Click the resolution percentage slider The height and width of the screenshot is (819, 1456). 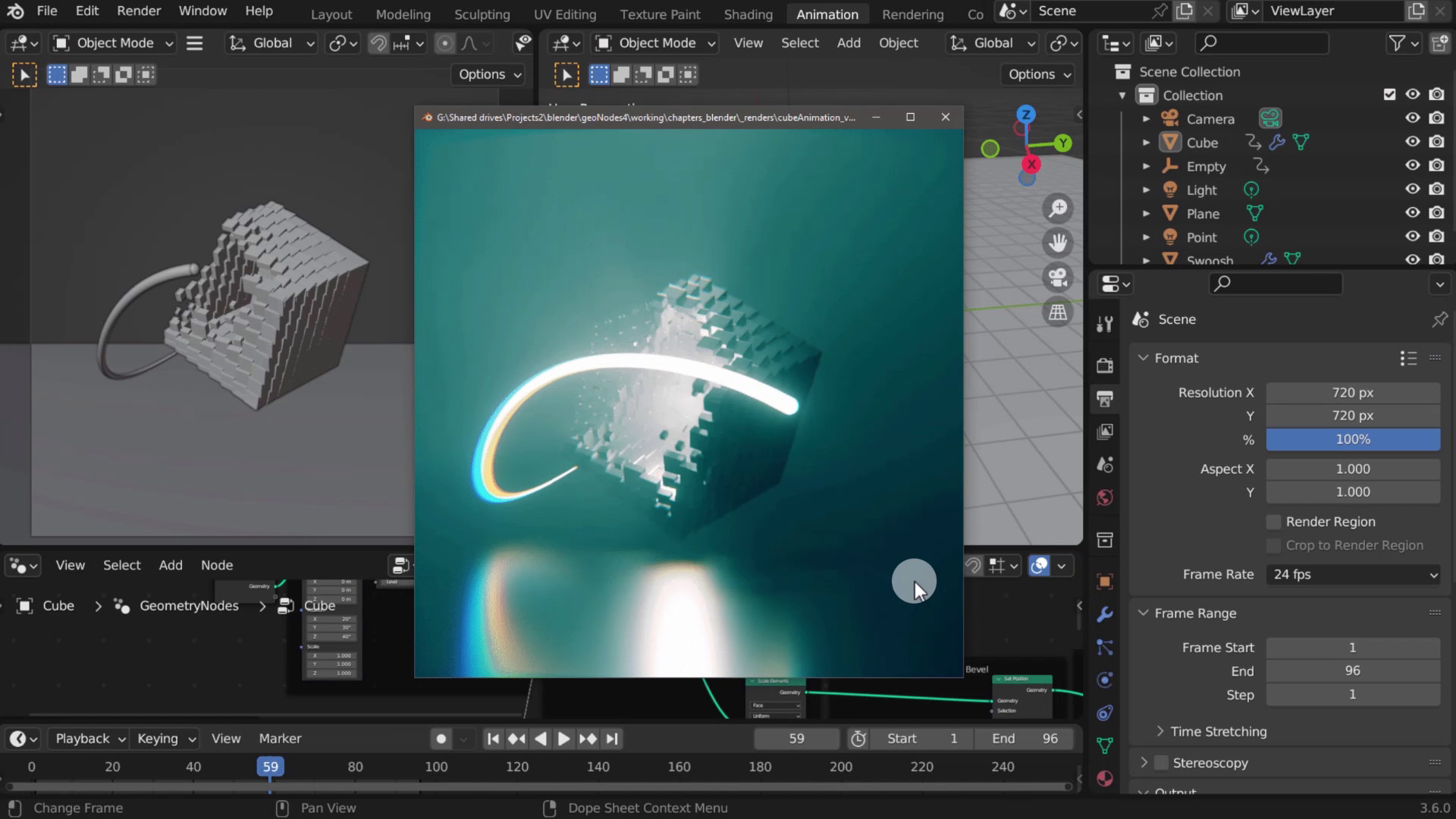(x=1353, y=440)
